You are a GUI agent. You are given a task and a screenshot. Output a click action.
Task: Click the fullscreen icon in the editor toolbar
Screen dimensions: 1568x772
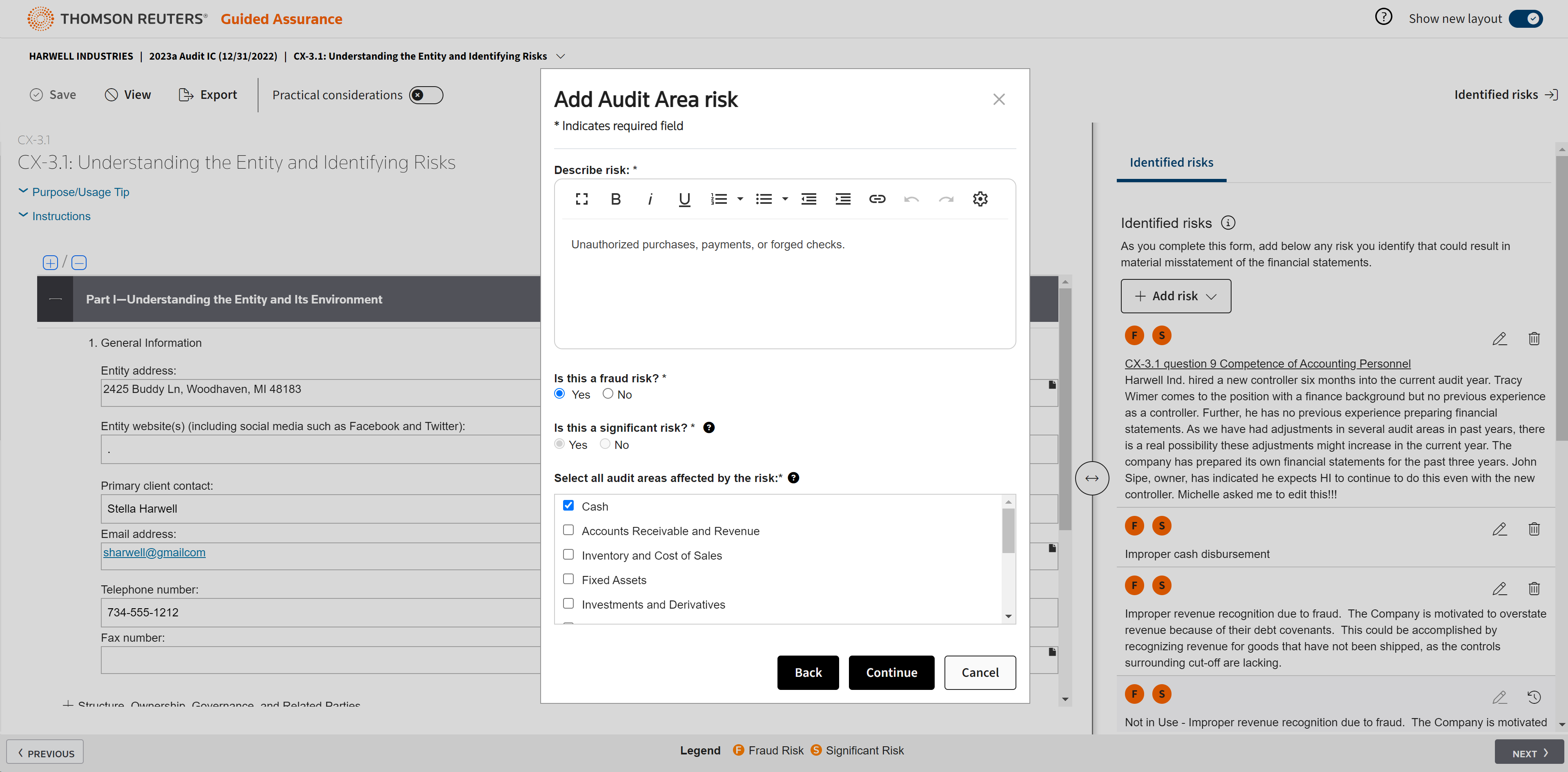click(x=581, y=199)
